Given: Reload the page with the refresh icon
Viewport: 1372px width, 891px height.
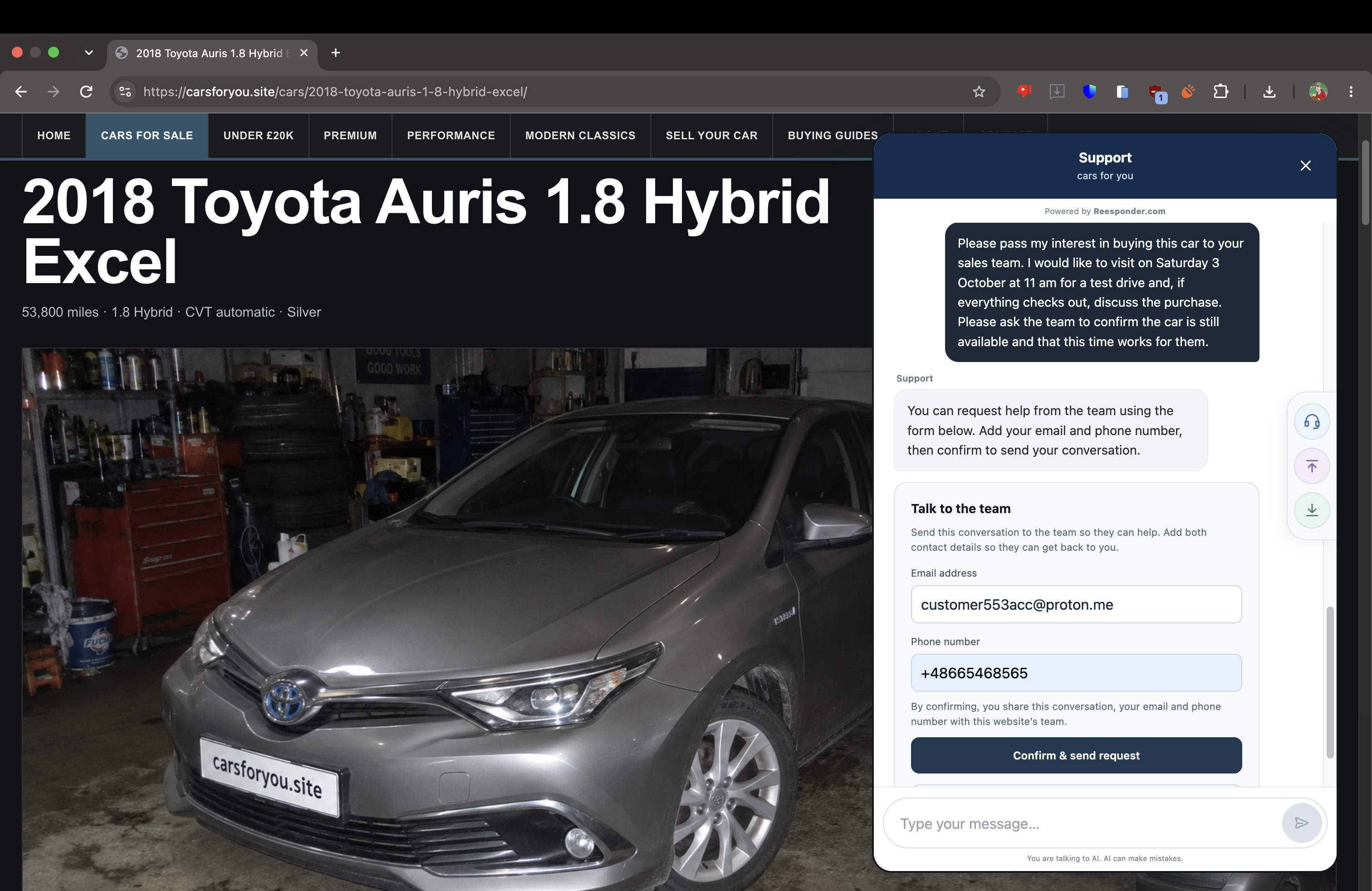Looking at the screenshot, I should pyautogui.click(x=86, y=92).
